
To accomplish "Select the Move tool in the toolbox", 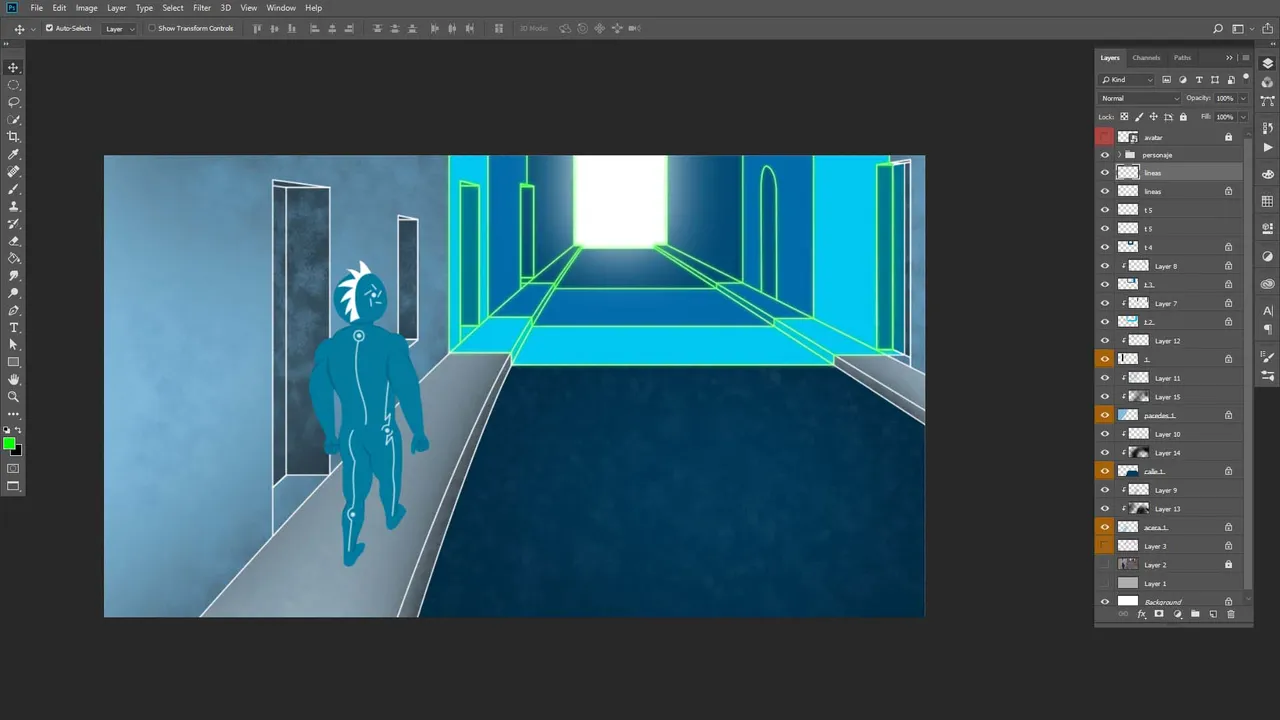I will 13,67.
